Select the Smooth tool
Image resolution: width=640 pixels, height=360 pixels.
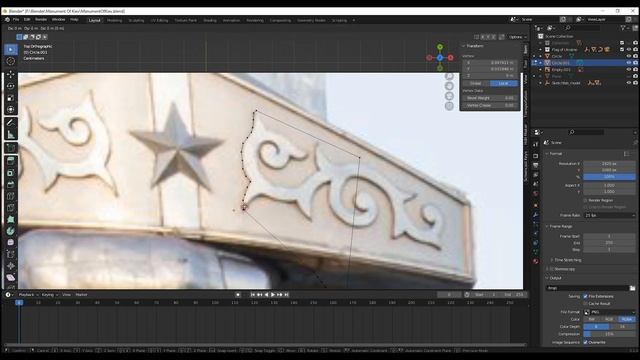pos(11,242)
